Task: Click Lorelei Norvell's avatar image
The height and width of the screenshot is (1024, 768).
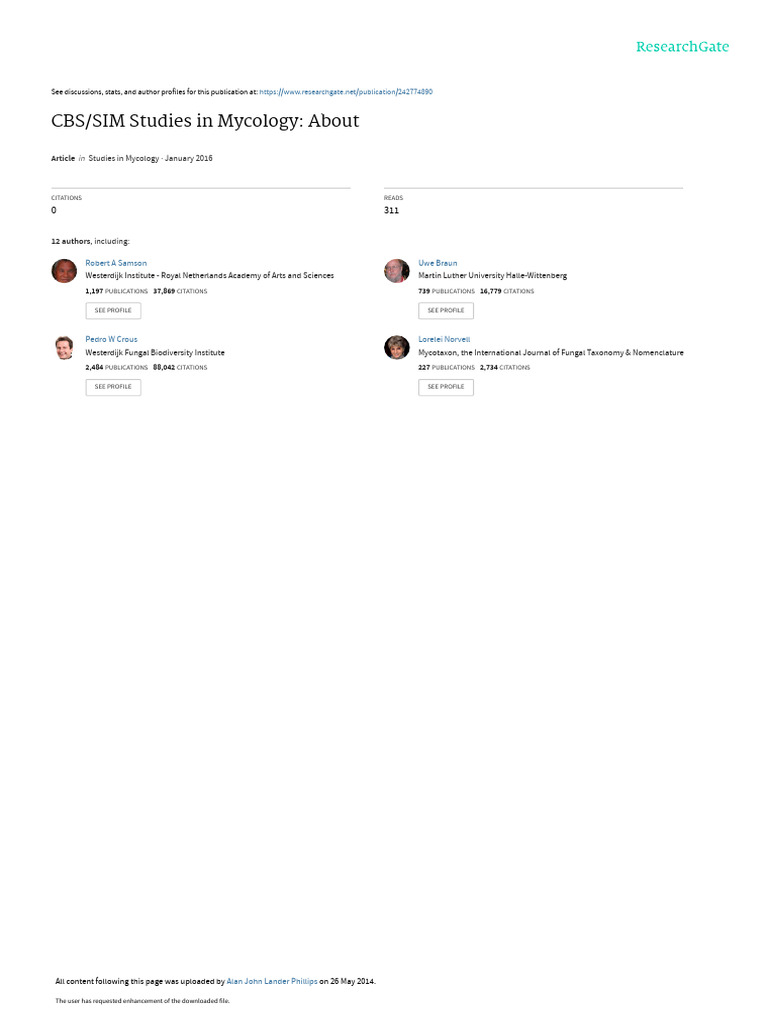Action: [x=396, y=347]
